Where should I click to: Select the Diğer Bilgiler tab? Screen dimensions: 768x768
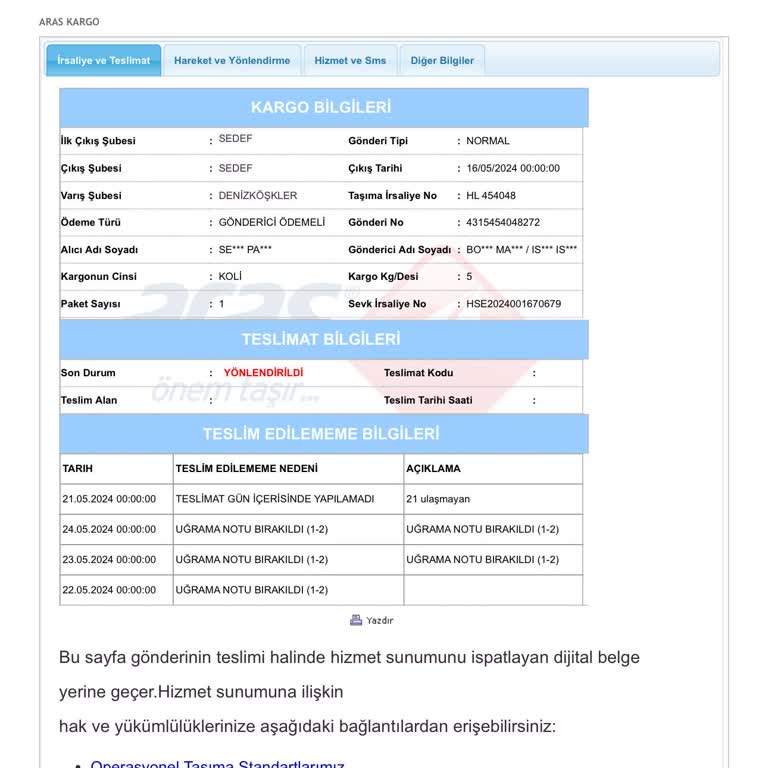442,60
